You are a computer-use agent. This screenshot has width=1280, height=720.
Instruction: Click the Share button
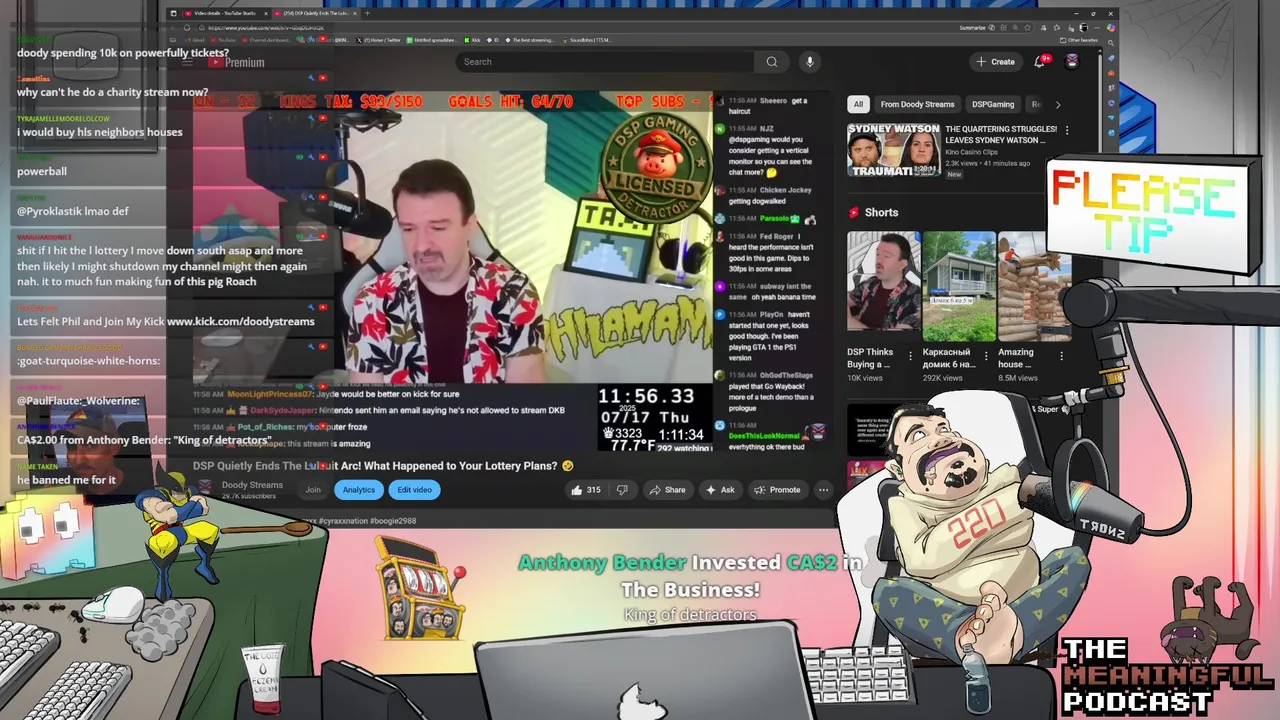[x=667, y=490]
